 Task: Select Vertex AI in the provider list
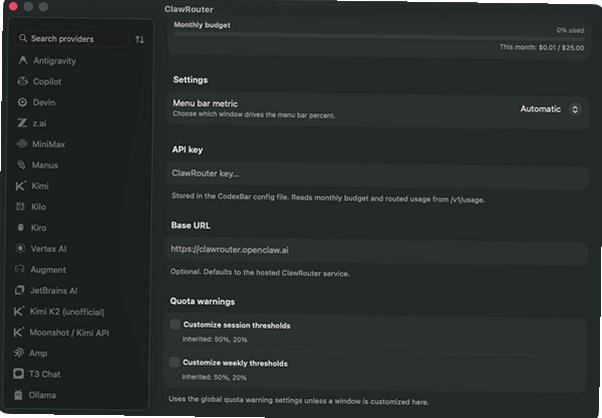78,248
